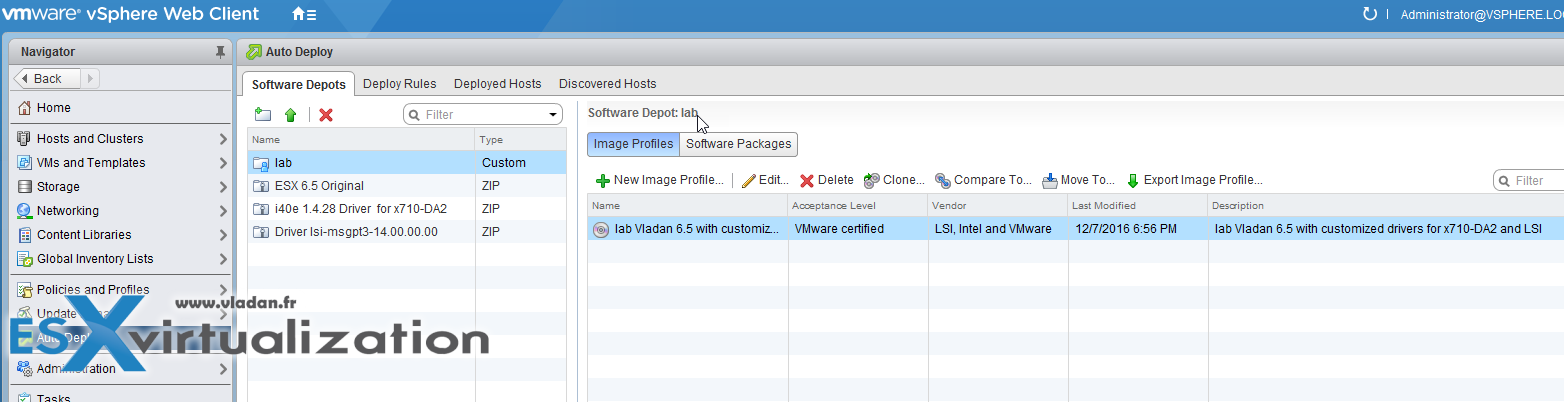Viewport: 1564px width, 402px height.
Task: Switch to Software Depots tab
Action: 299,84
